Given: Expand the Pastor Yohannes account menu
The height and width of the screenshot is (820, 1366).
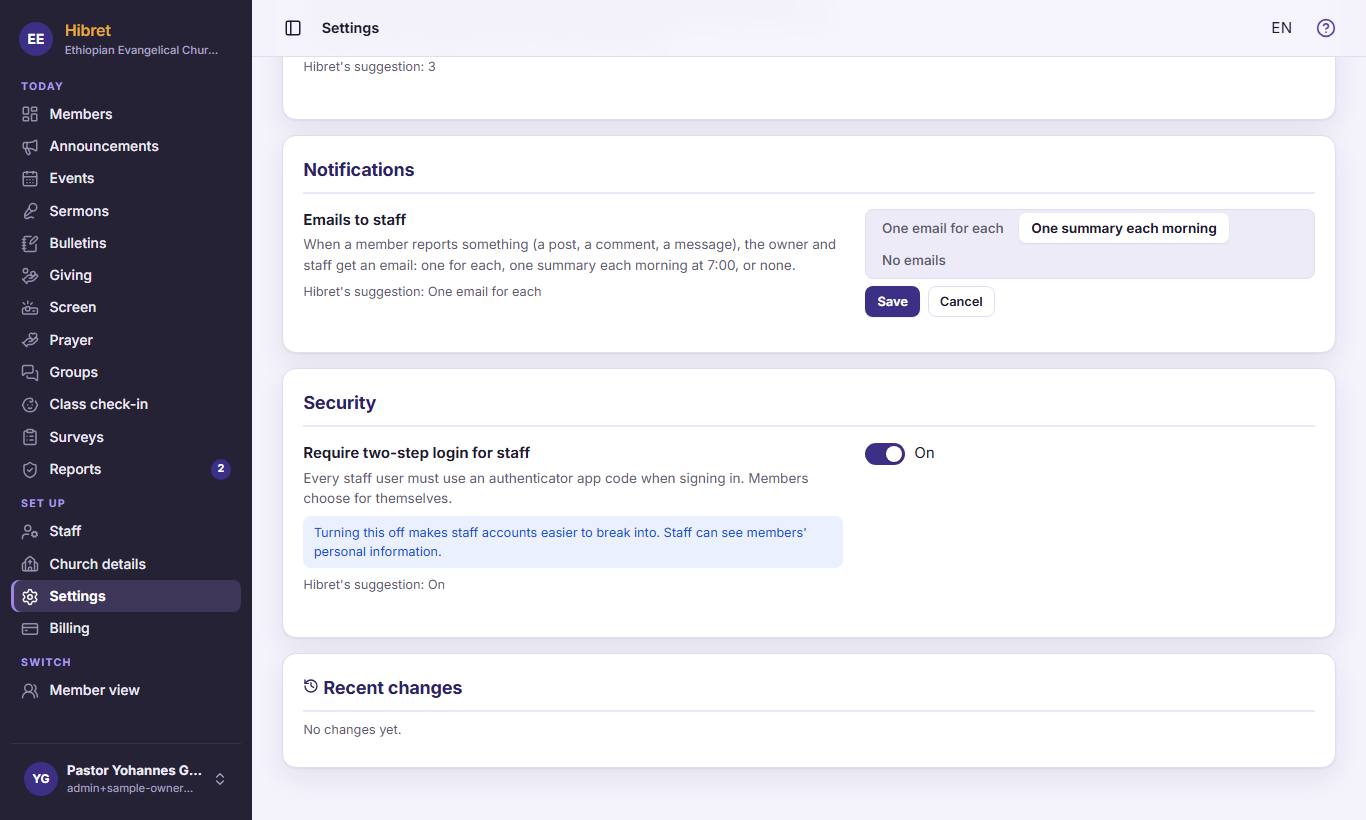Looking at the screenshot, I should pyautogui.click(x=126, y=779).
